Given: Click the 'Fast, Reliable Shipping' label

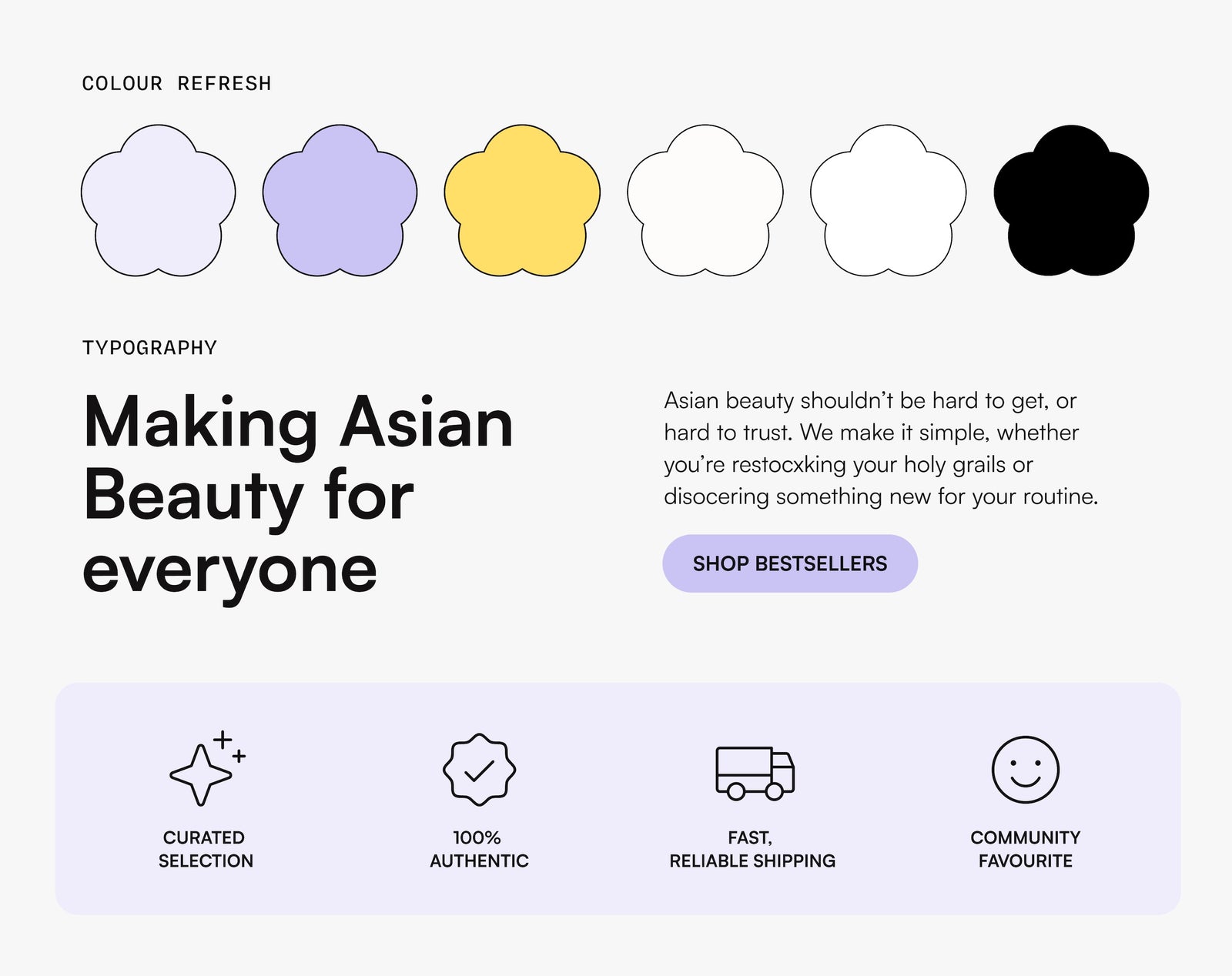Looking at the screenshot, I should (x=752, y=849).
